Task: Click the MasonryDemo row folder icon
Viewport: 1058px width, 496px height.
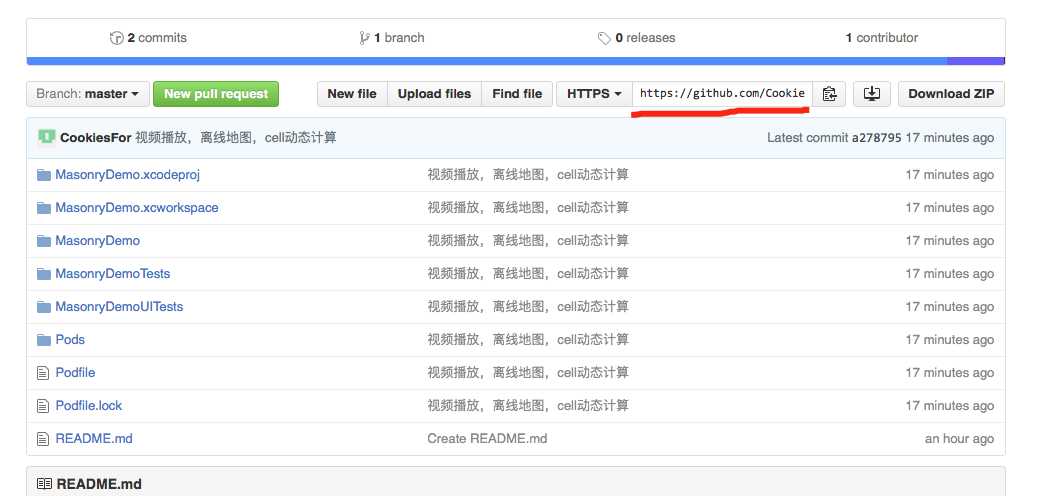Action: pos(44,241)
